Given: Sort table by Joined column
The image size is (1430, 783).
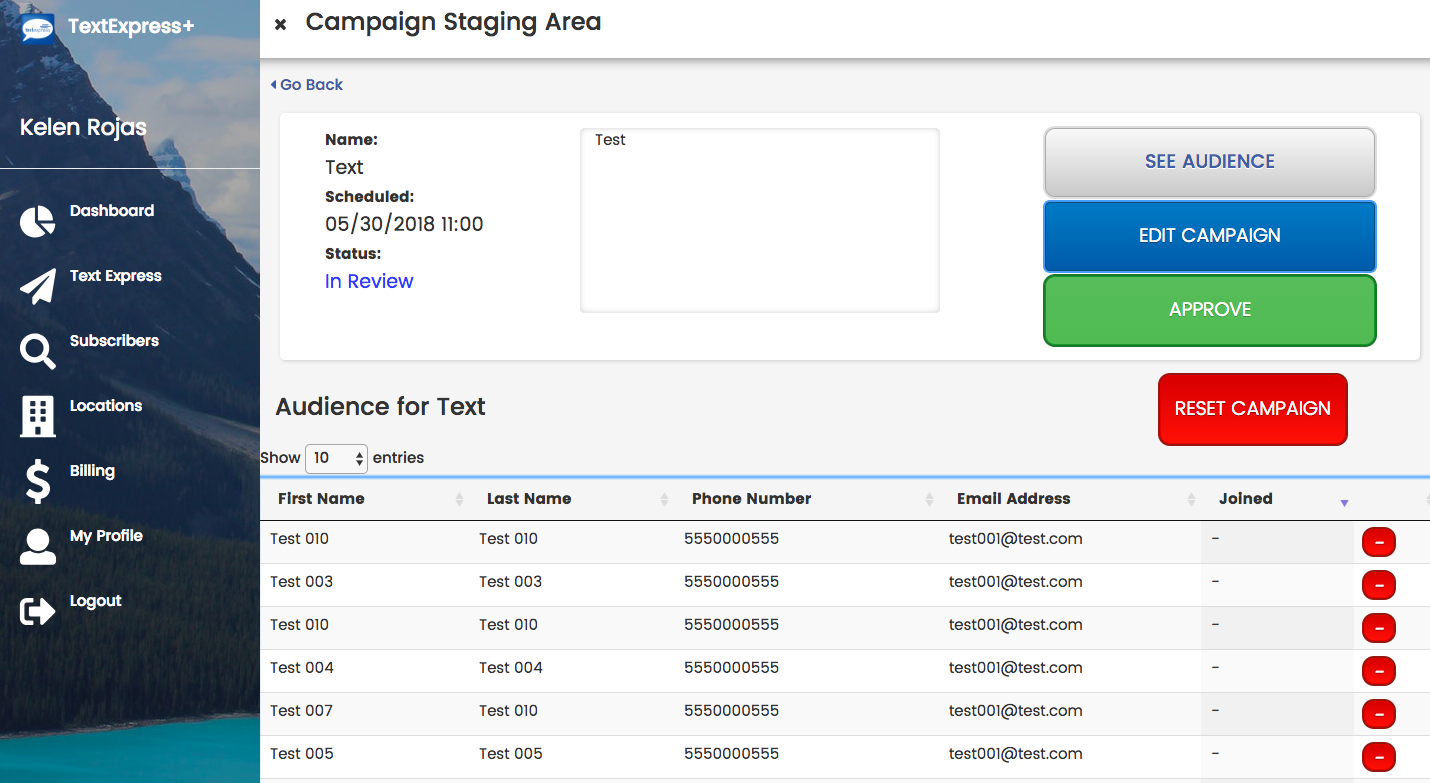Looking at the screenshot, I should click(1279, 499).
